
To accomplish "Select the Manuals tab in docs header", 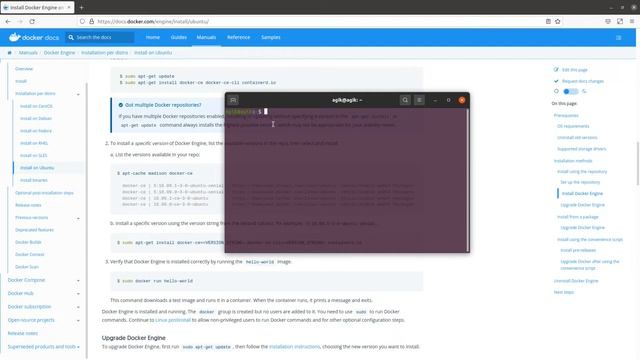I will [206, 37].
